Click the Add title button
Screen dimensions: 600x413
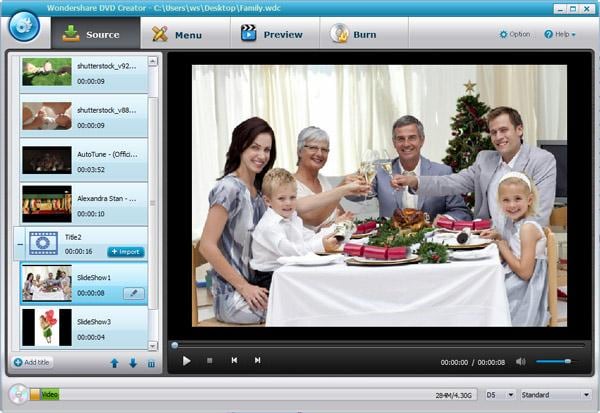coord(32,362)
